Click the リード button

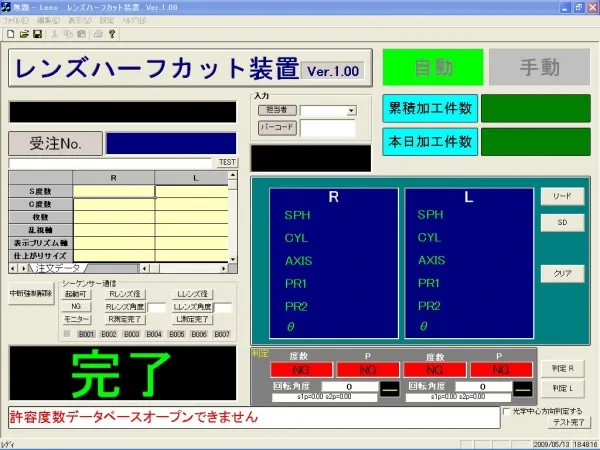click(x=562, y=196)
